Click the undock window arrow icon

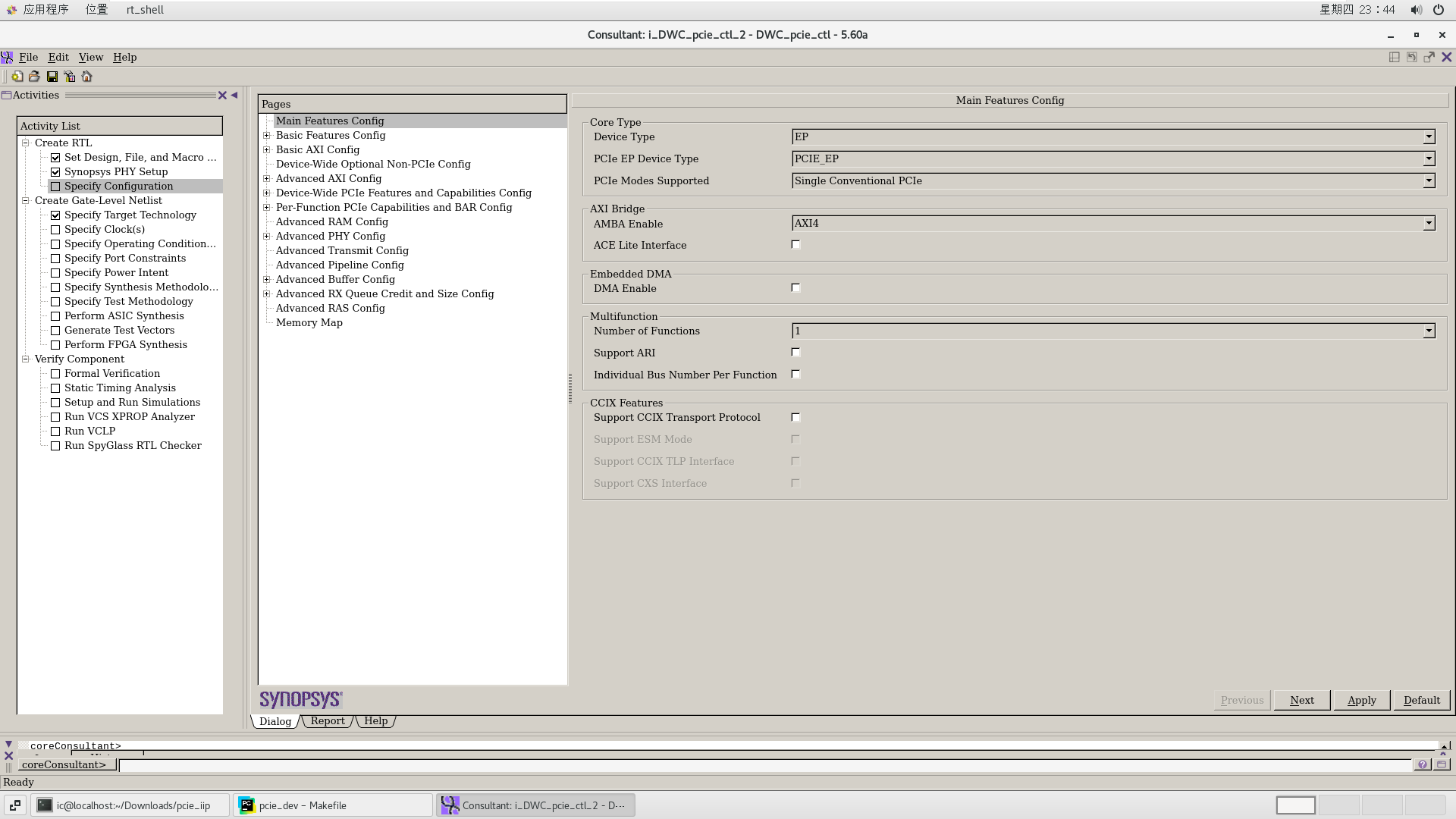tap(1429, 58)
